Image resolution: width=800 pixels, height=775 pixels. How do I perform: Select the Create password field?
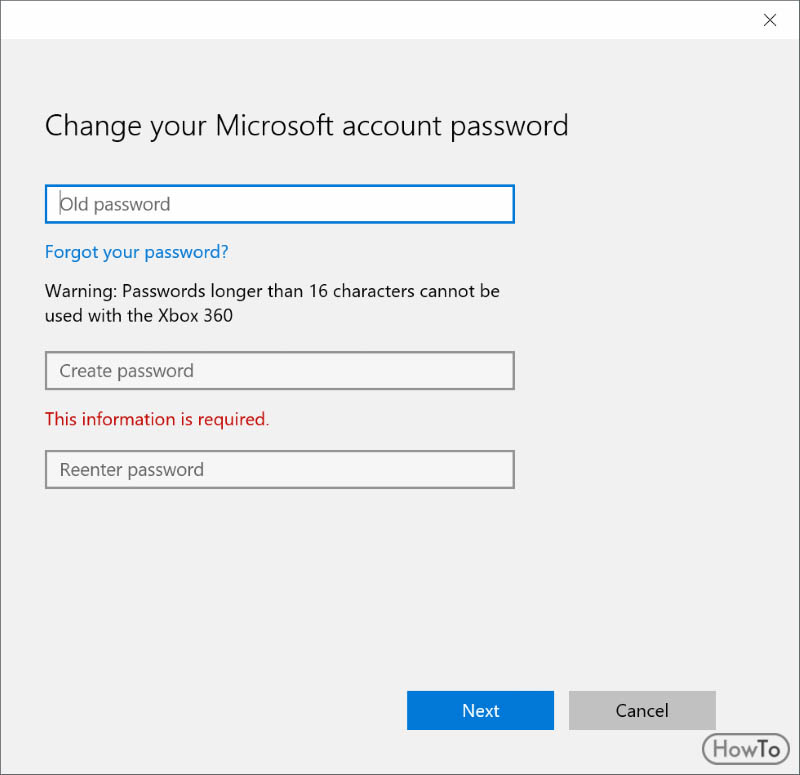280,370
